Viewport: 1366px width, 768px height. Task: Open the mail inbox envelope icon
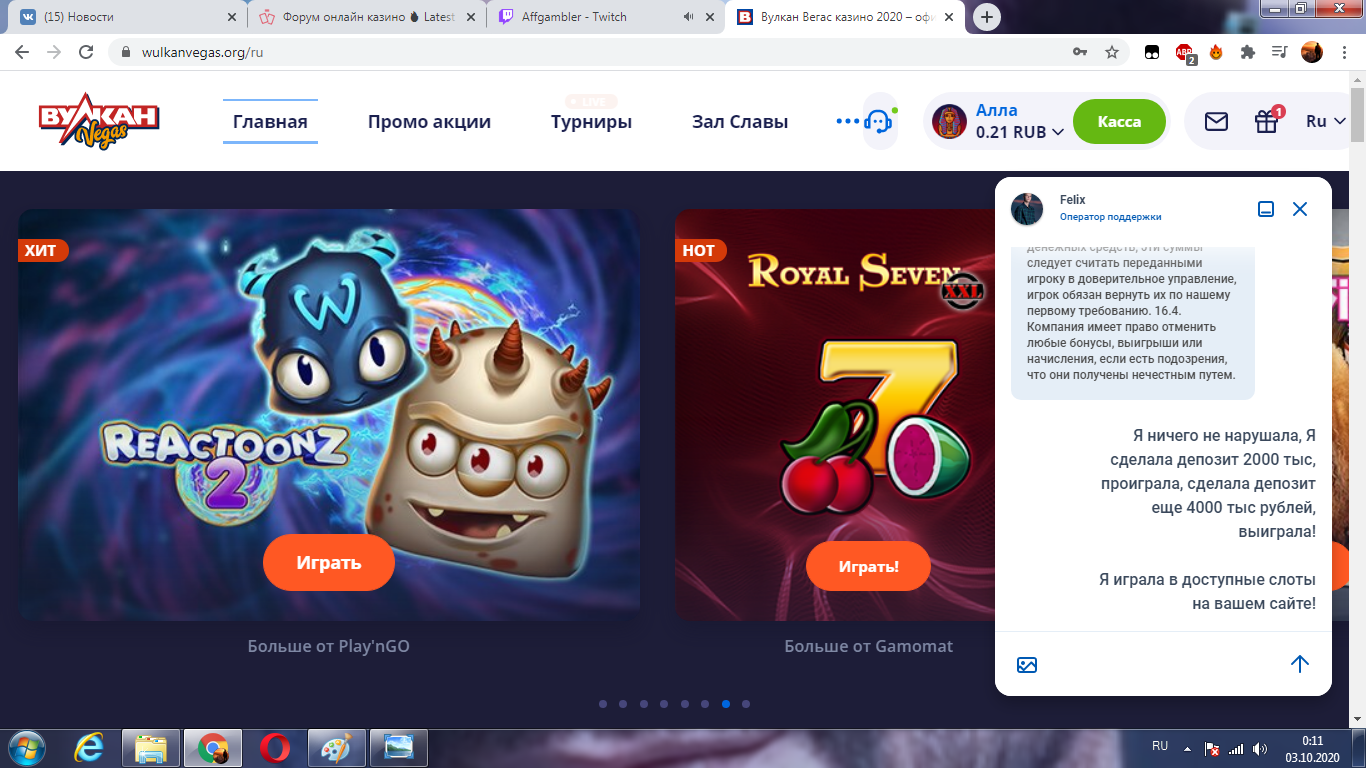click(1216, 121)
